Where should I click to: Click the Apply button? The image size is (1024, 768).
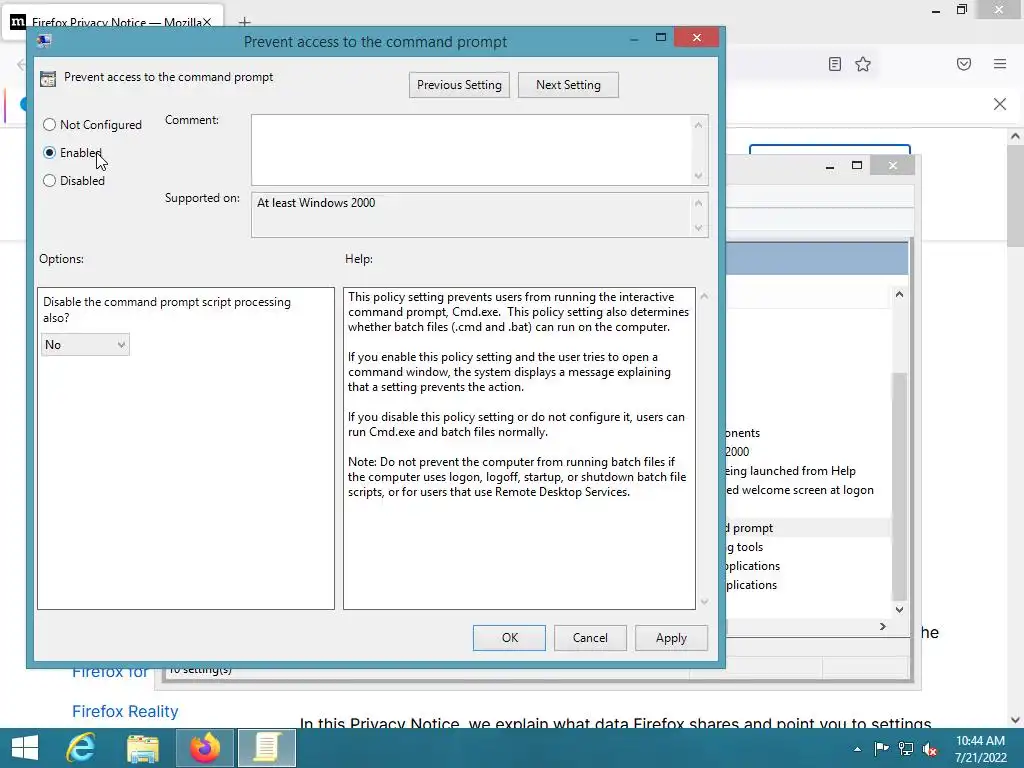click(x=671, y=638)
